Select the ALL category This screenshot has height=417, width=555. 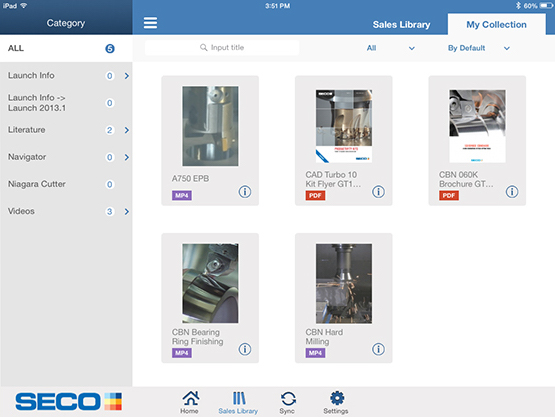[x=66, y=48]
